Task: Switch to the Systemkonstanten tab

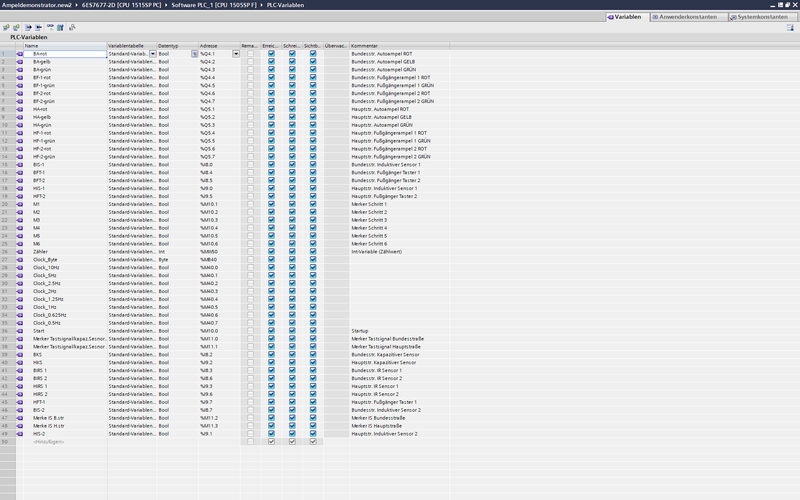Action: [x=761, y=17]
